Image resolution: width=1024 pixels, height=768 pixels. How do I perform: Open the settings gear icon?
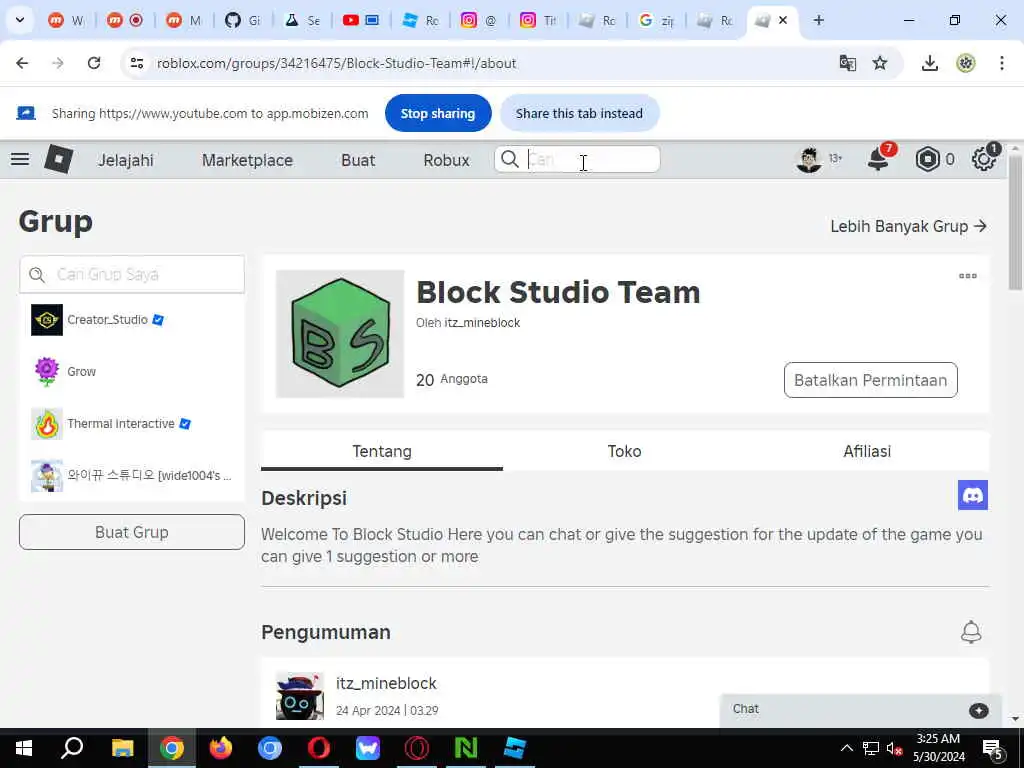coord(984,159)
